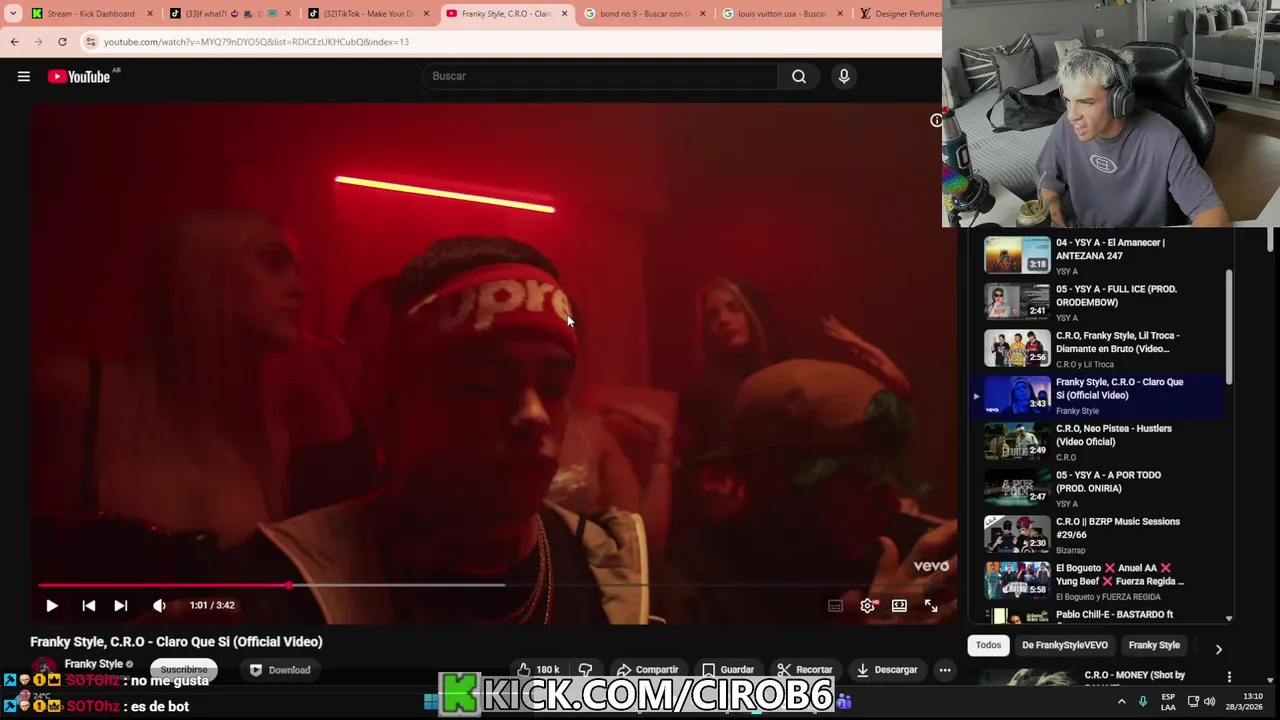Screen dimensions: 1280x720
Task: Skip to previous video in playlist
Action: point(88,605)
